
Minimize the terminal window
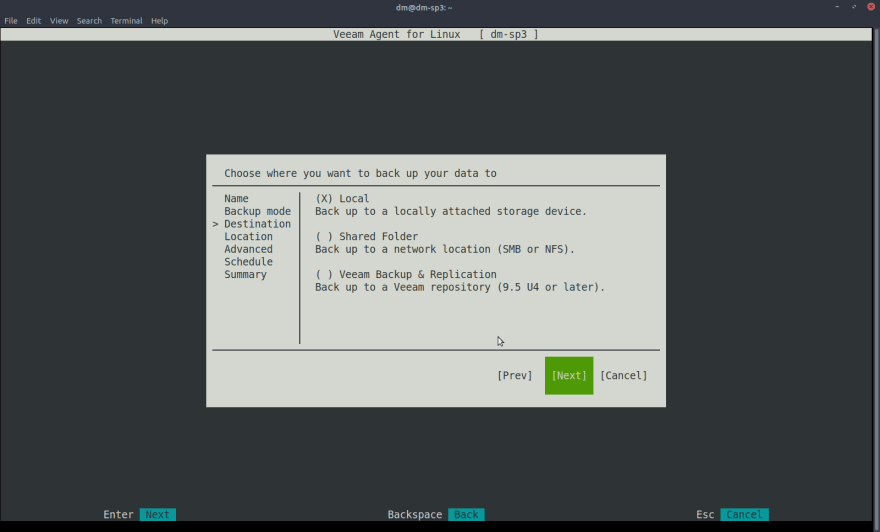(x=837, y=7)
